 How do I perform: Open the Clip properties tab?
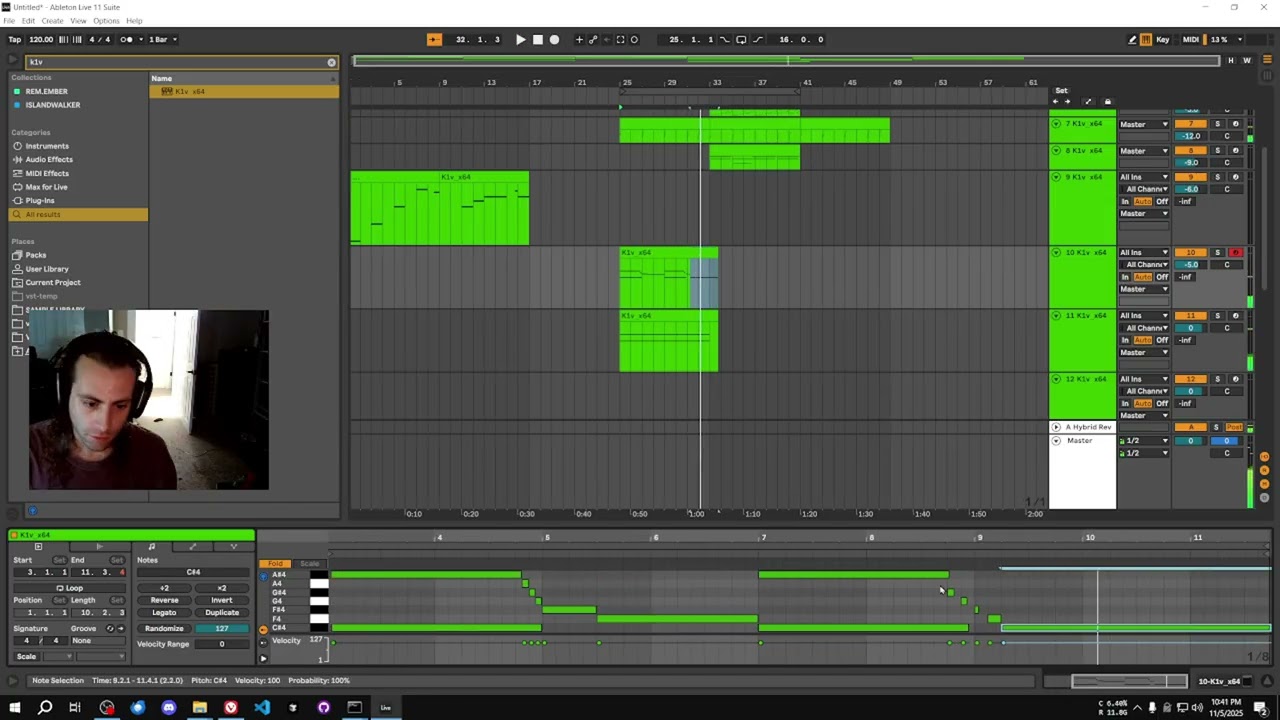tap(38, 547)
